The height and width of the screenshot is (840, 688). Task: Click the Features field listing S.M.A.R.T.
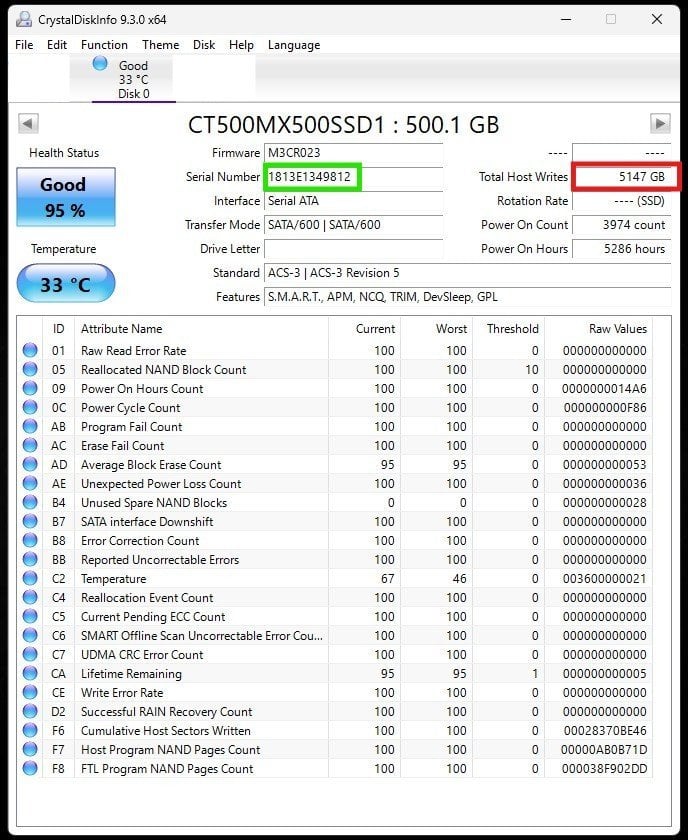(x=467, y=297)
